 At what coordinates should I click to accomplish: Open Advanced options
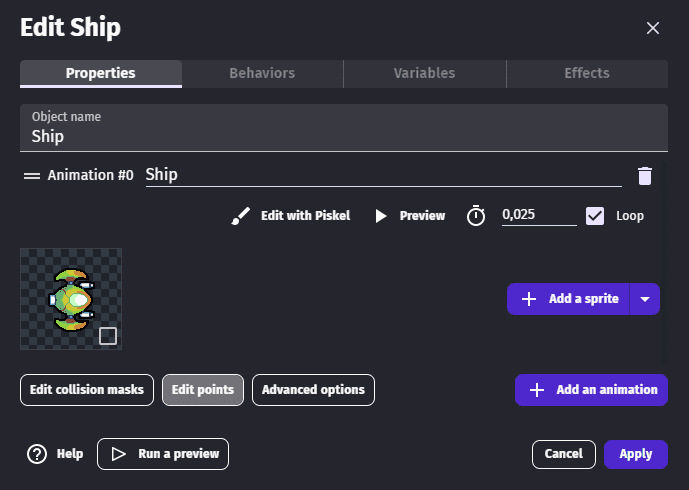(313, 390)
